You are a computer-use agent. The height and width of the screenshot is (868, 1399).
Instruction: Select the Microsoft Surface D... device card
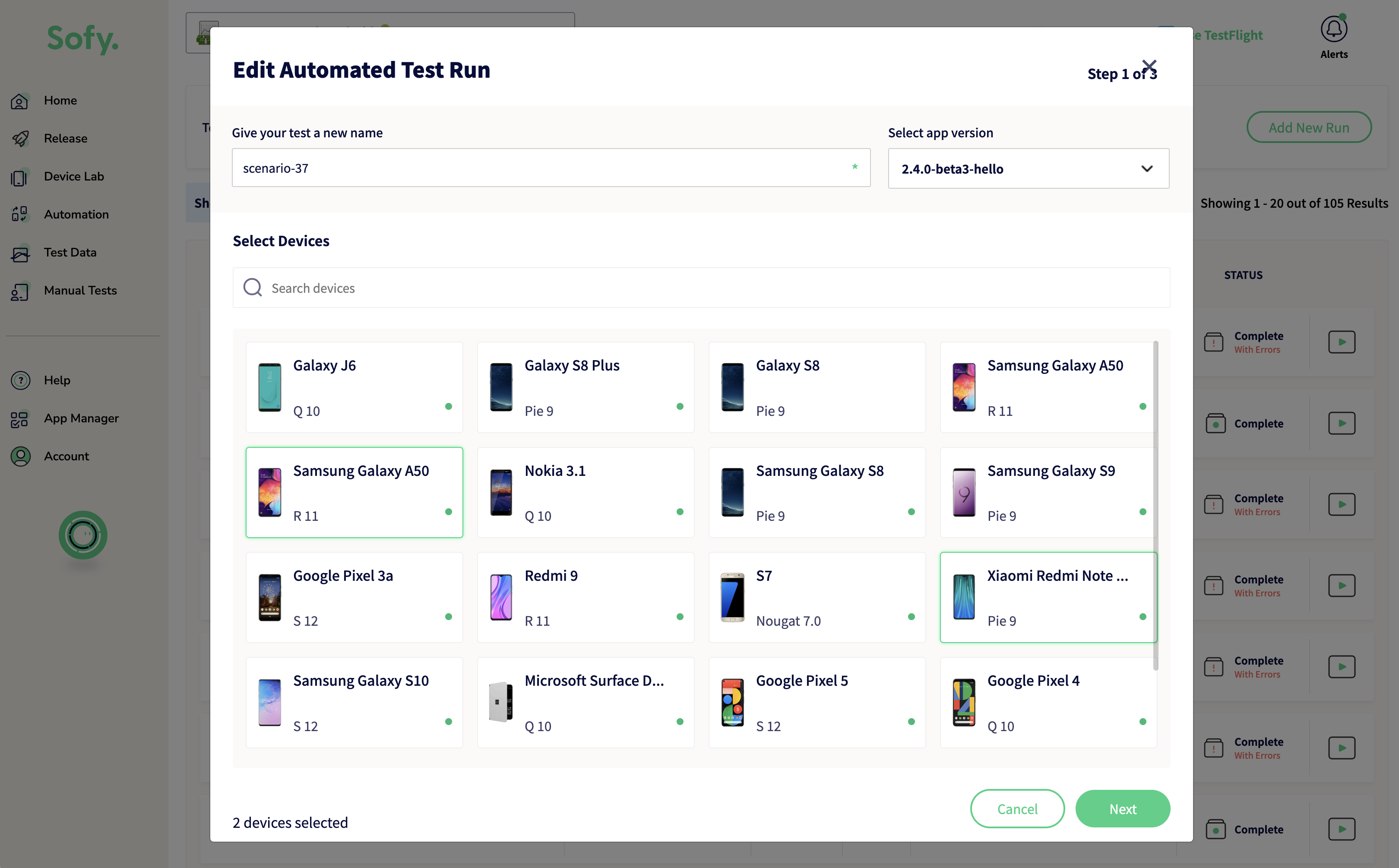point(586,703)
